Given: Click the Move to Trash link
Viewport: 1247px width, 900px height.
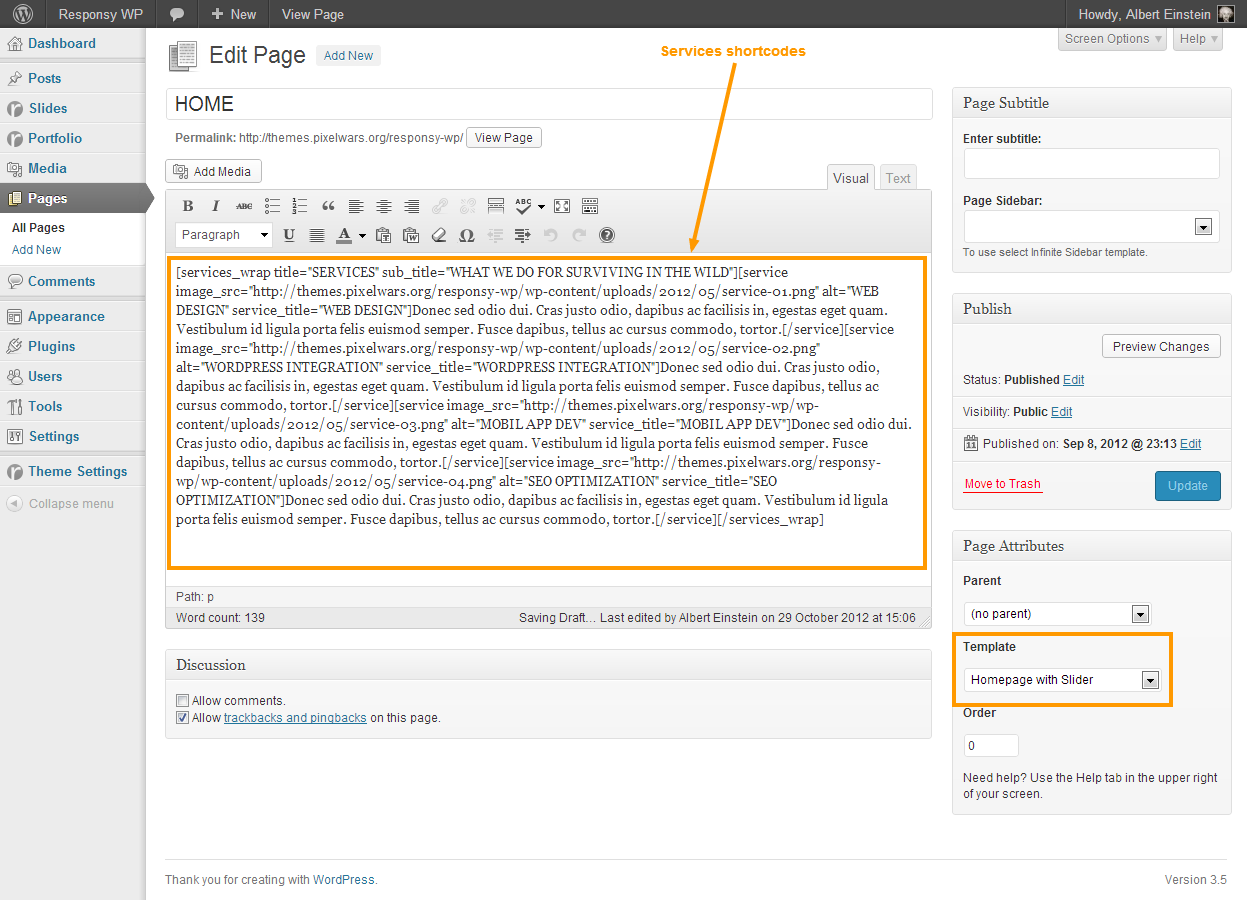Looking at the screenshot, I should (x=1002, y=484).
